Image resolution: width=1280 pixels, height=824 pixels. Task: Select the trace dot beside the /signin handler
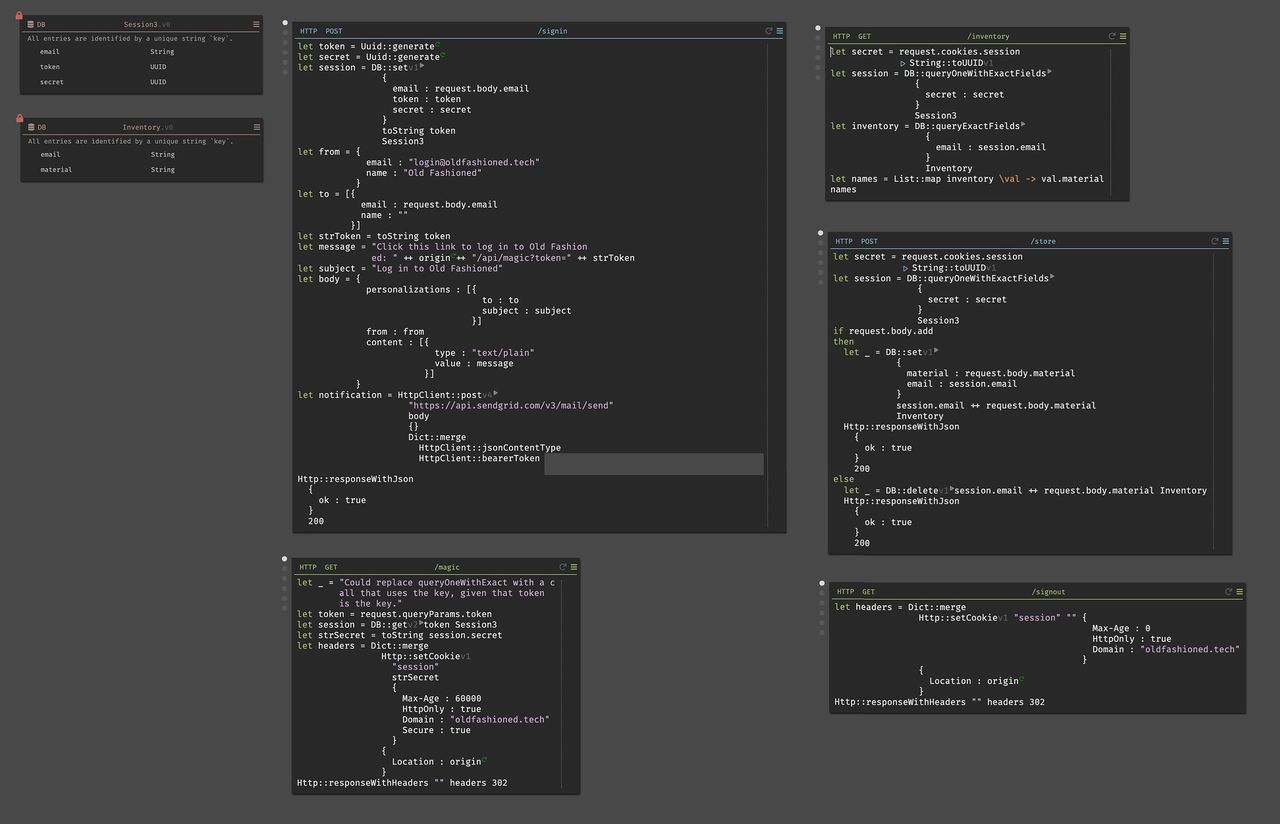[285, 22]
